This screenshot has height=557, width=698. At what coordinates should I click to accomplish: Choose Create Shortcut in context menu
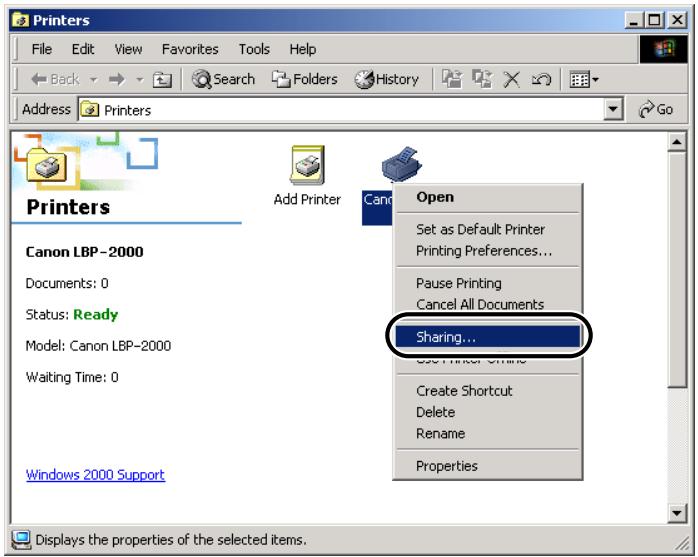[487, 390]
